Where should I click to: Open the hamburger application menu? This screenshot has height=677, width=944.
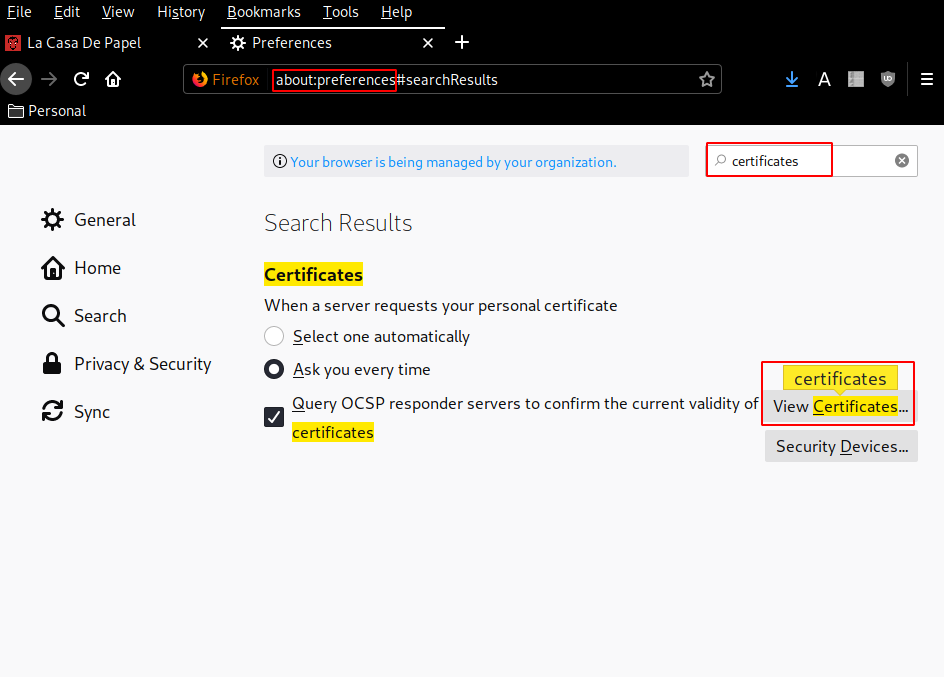(927, 79)
